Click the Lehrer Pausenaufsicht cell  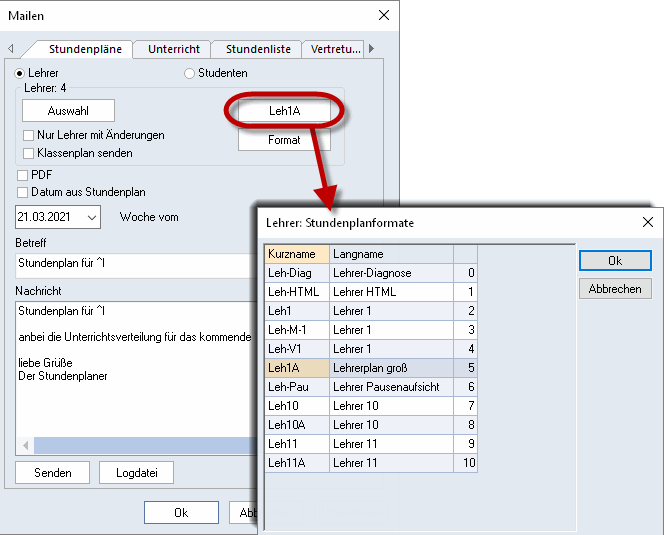(391, 387)
